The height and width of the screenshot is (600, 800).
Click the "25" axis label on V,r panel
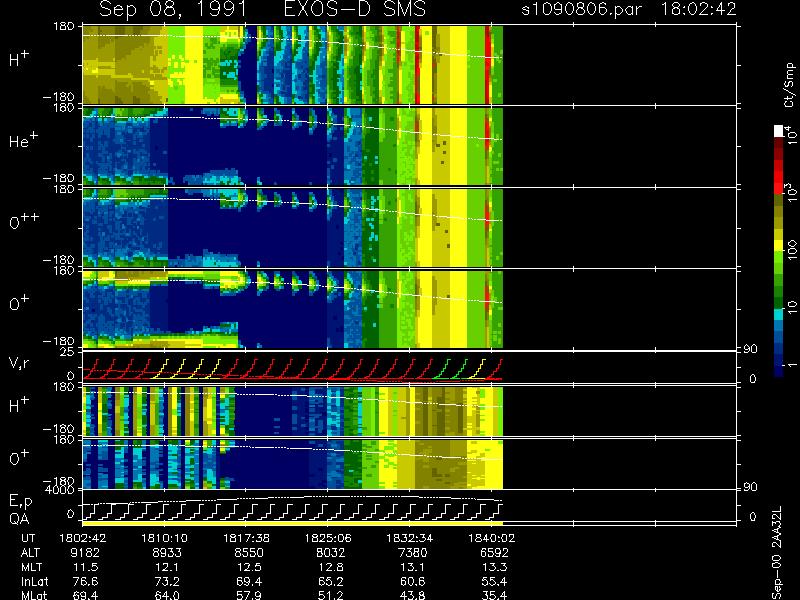(x=69, y=352)
